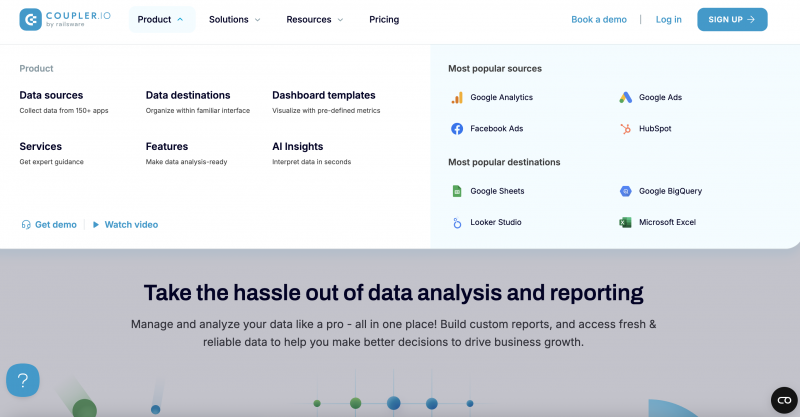The image size is (800, 417).
Task: Click the Google Ads logo icon
Action: coord(625,98)
